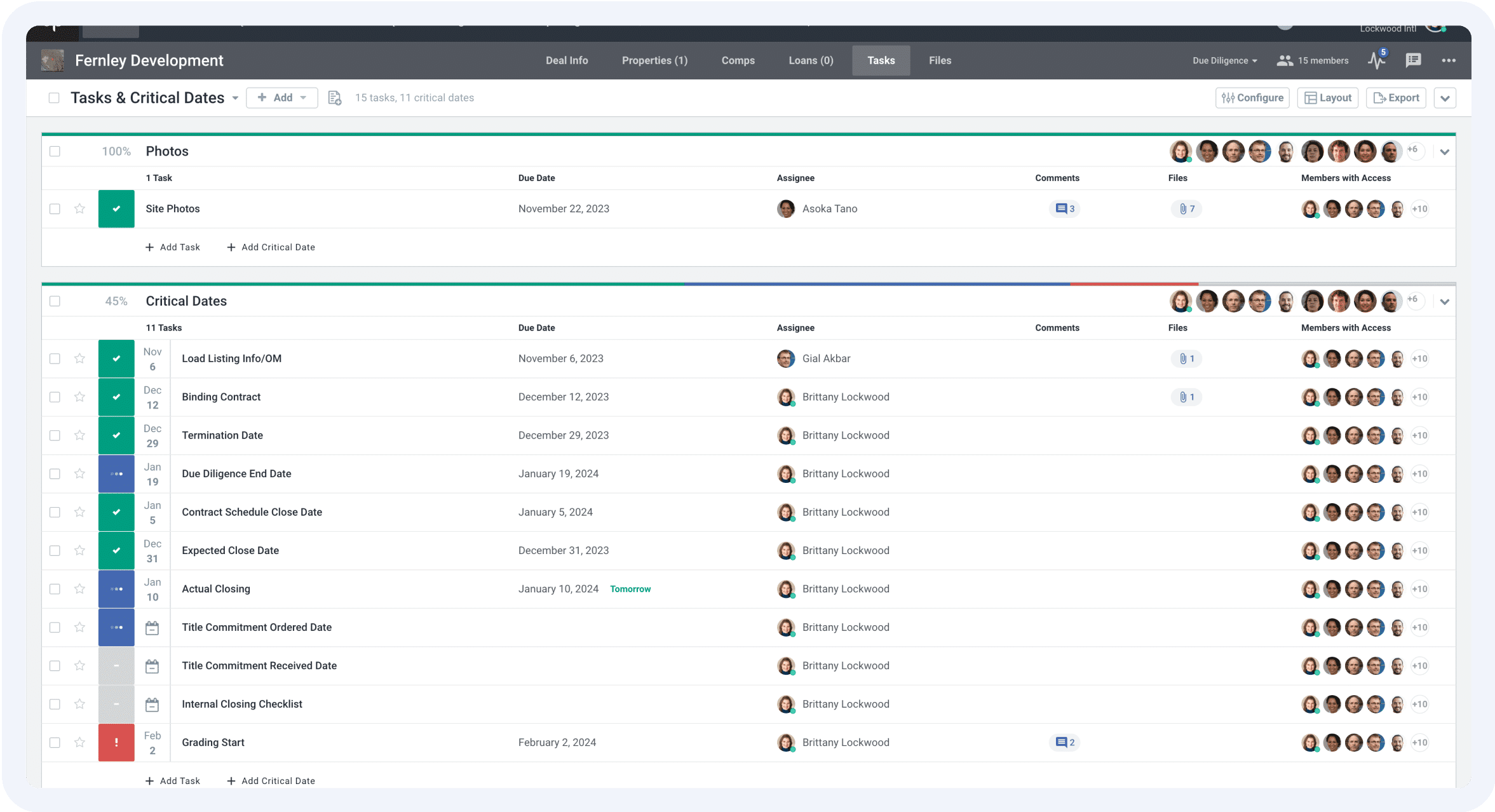1495x812 pixels.
Task: Open the Add dropdown button
Action: pyautogui.click(x=282, y=98)
